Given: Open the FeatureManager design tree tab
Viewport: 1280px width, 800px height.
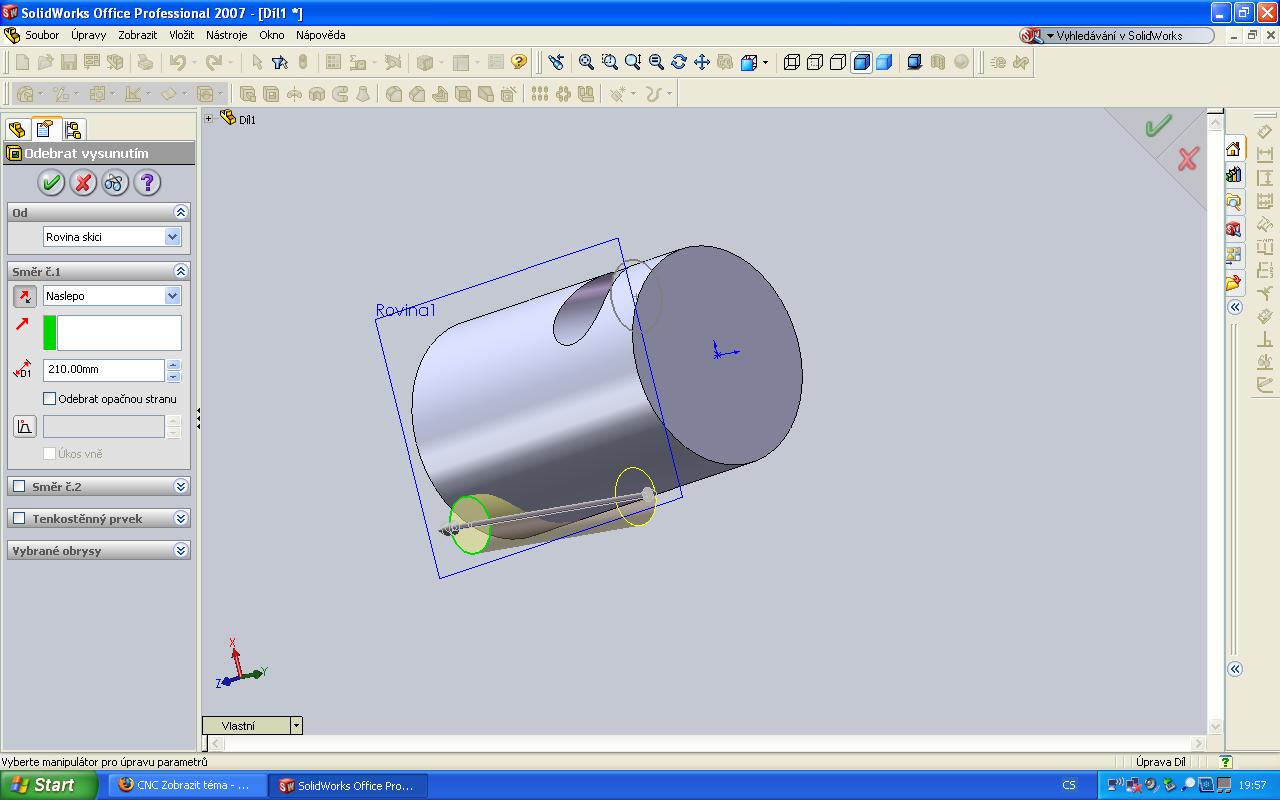Looking at the screenshot, I should click(x=16, y=129).
